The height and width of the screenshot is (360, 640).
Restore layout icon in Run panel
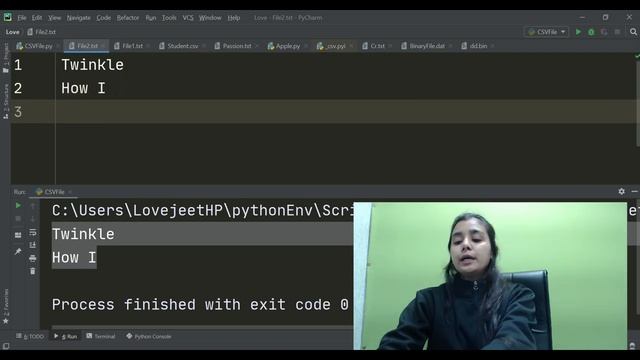[x=18, y=235]
